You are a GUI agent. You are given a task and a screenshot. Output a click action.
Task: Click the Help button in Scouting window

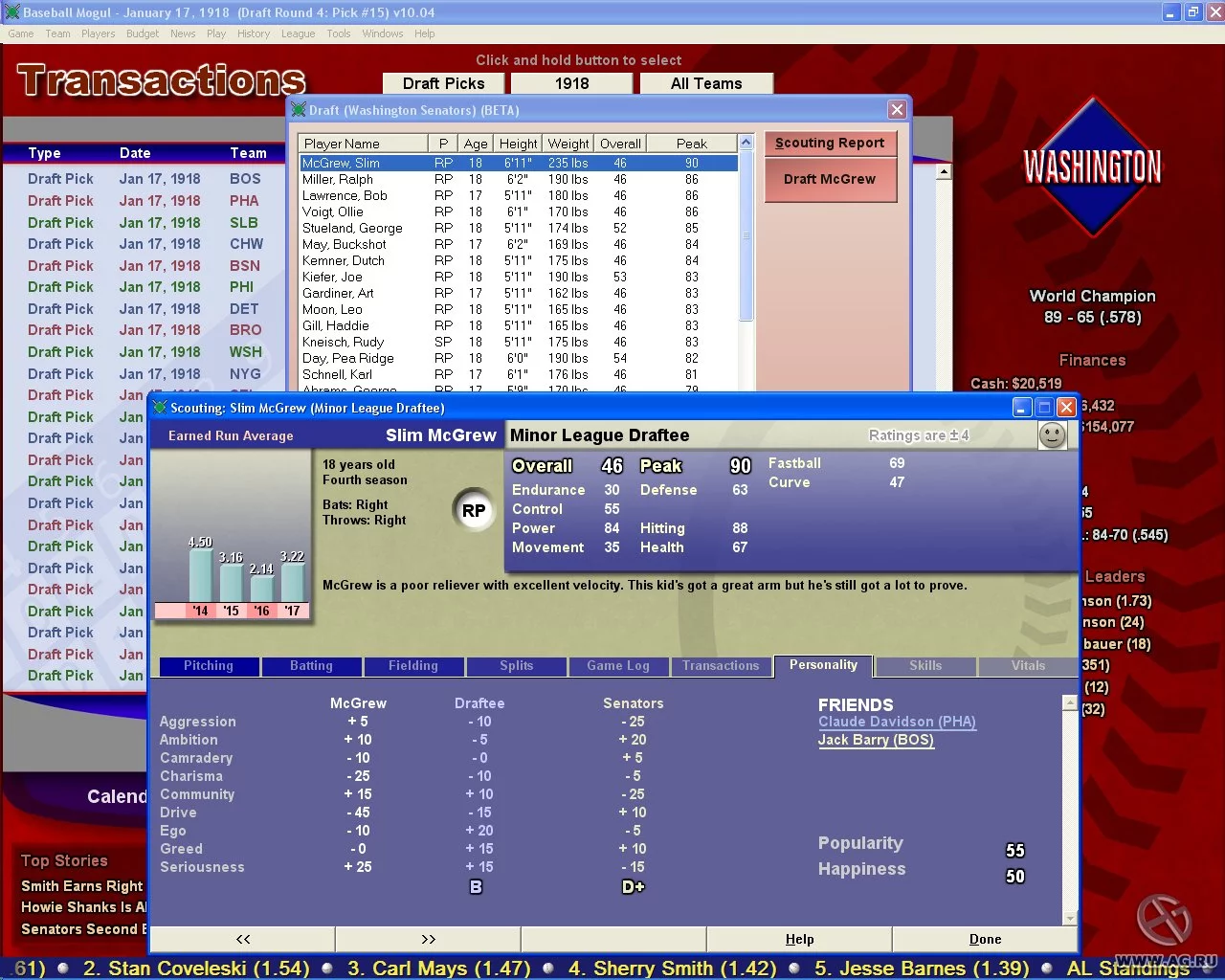799,939
